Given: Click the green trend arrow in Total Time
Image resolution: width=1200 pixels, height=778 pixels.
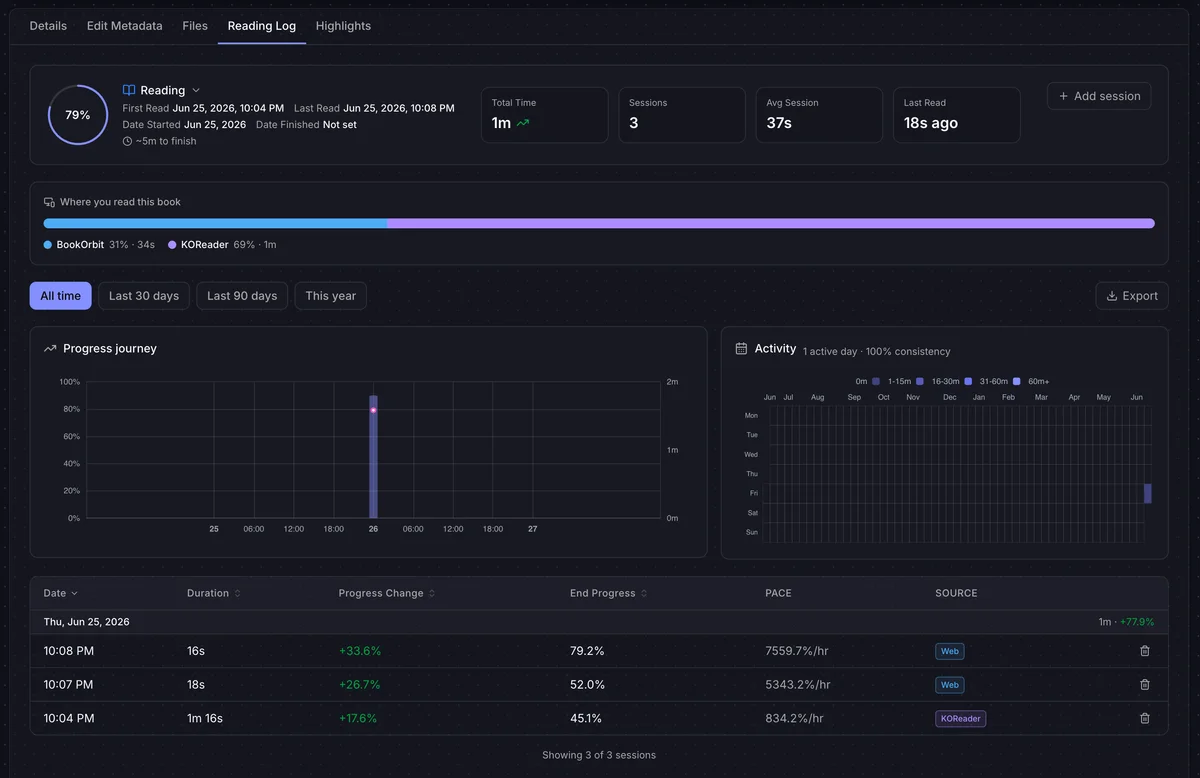Looking at the screenshot, I should point(523,123).
